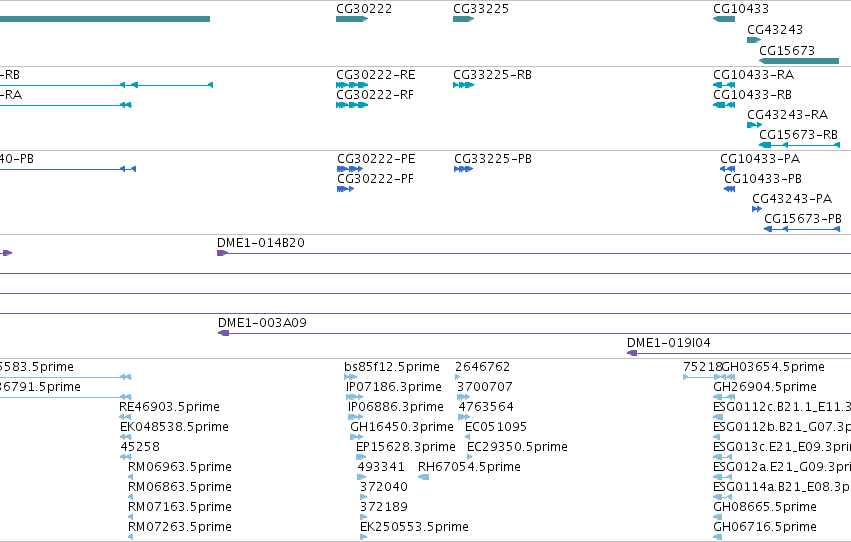Select the CG33225 gene arrow
The width and height of the screenshot is (851, 542).
463,19
